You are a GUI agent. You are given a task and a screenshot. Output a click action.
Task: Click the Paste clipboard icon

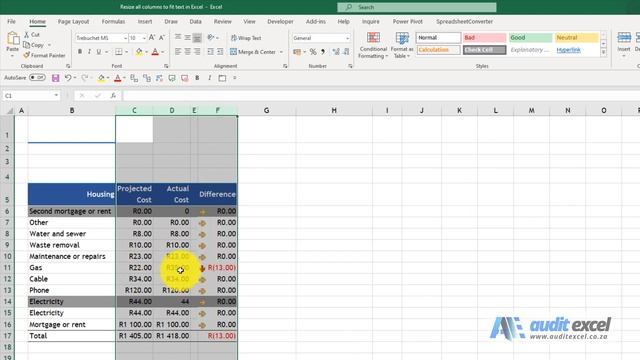pos(13,39)
